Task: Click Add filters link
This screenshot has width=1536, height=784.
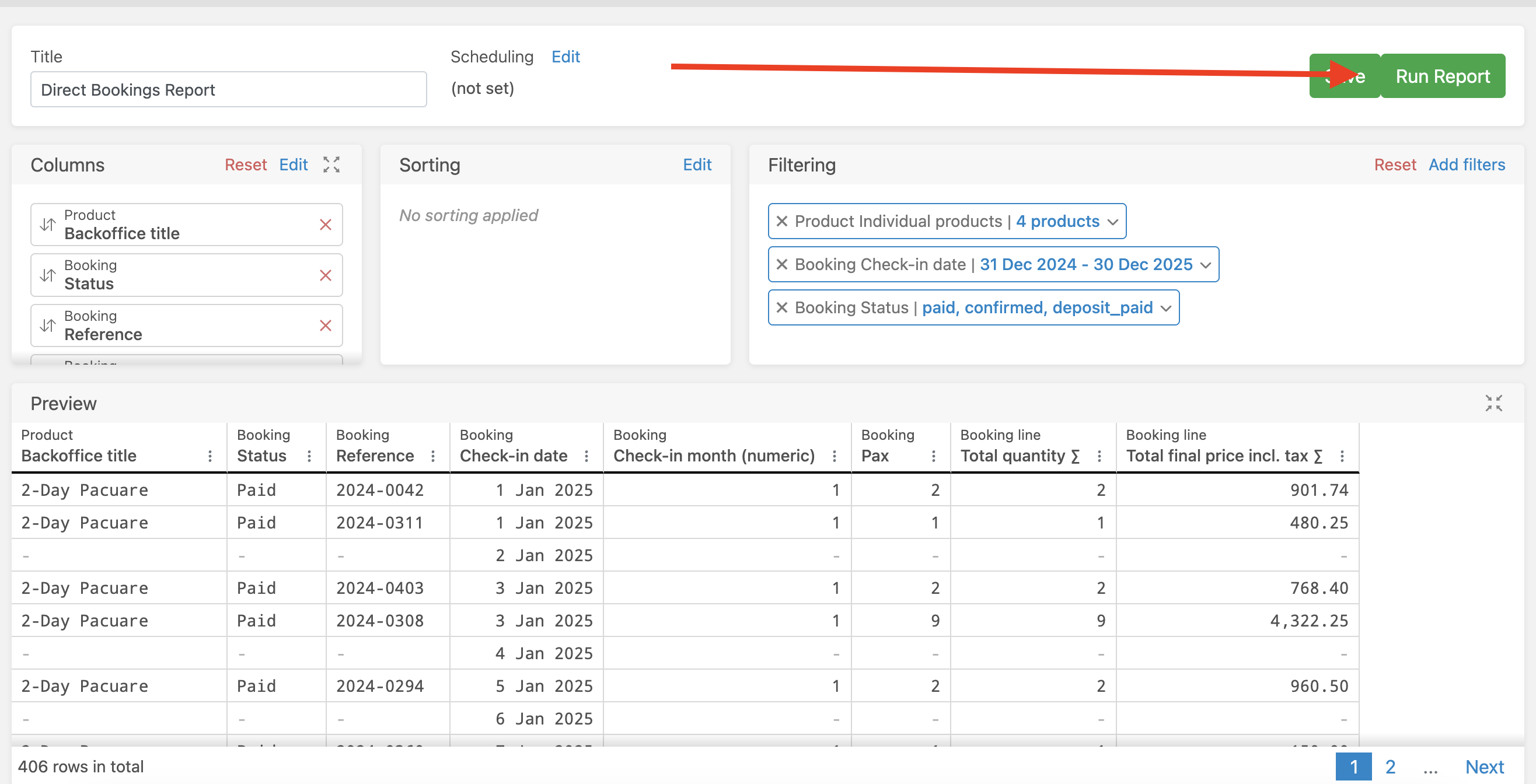Action: (1466, 164)
